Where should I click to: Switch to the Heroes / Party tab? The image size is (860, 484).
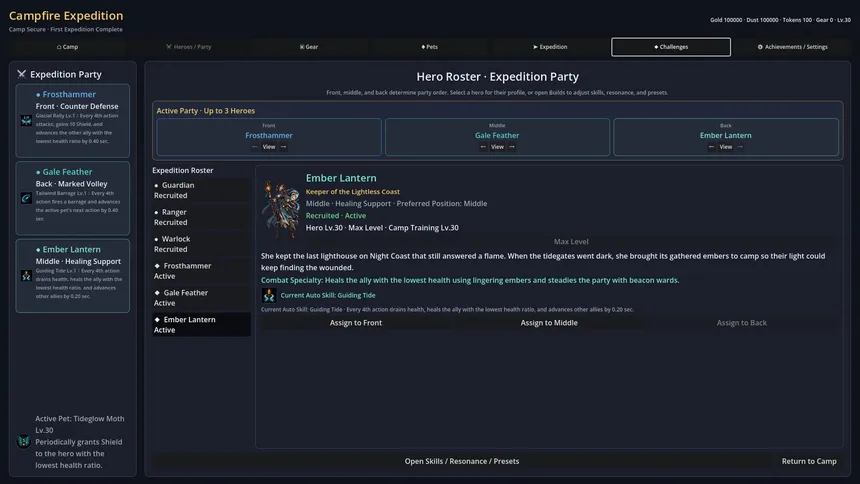(188, 47)
